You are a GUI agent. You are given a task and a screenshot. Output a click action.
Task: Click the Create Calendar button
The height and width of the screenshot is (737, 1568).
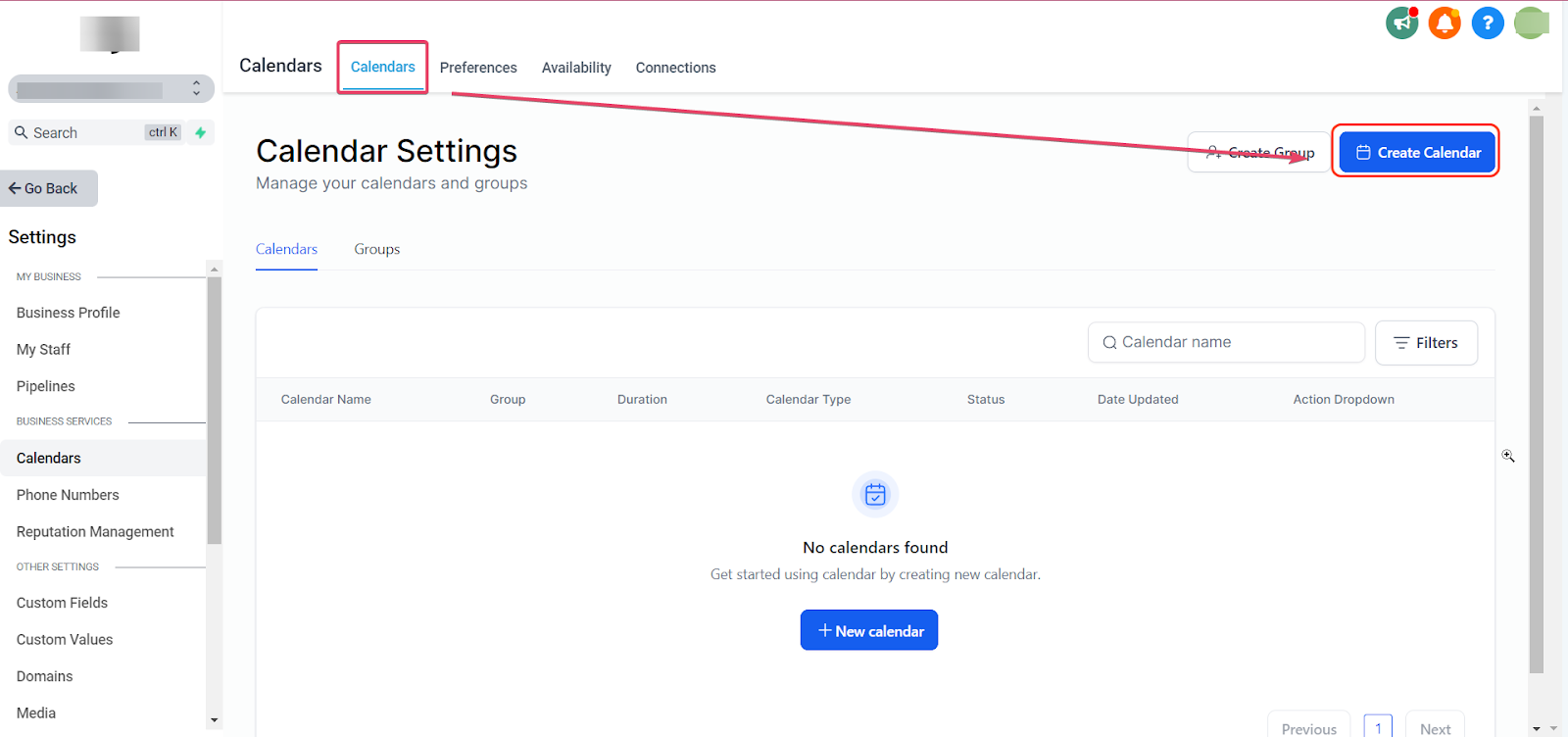[1417, 152]
